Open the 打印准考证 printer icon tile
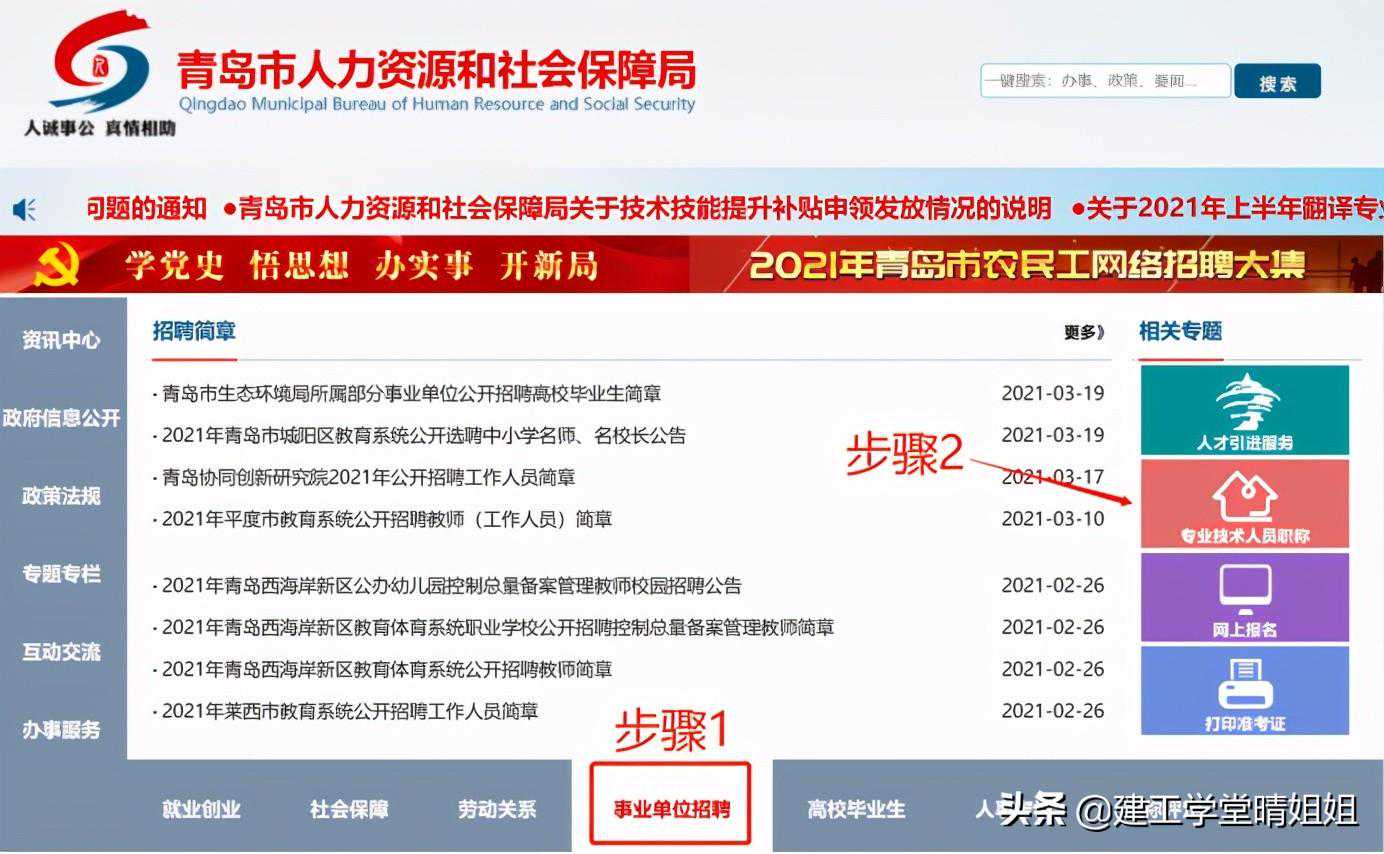 pyautogui.click(x=1244, y=690)
